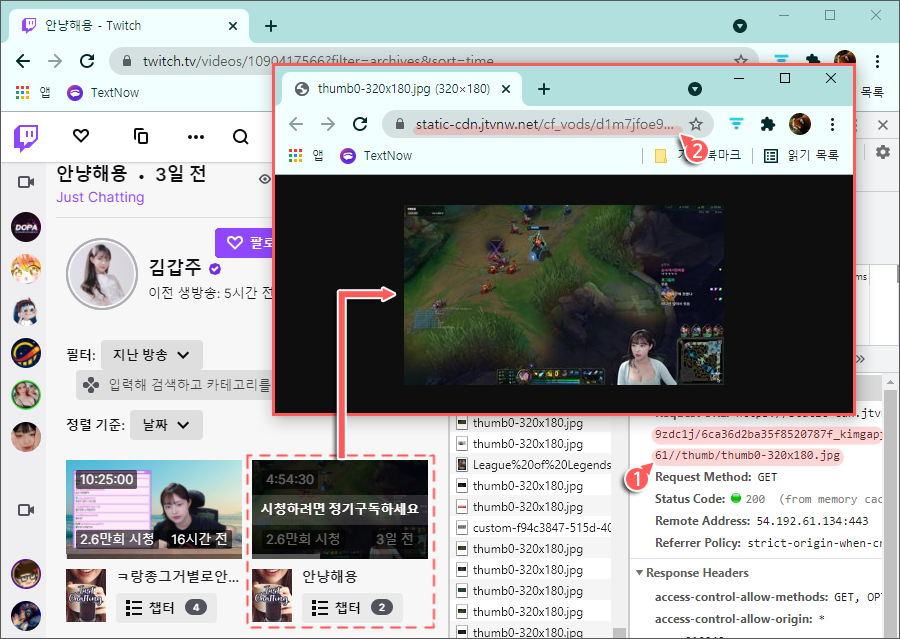Screen dimensions: 900x639
Task: Open the Following heart icon in Twitch nav
Action: pyautogui.click(x=81, y=136)
